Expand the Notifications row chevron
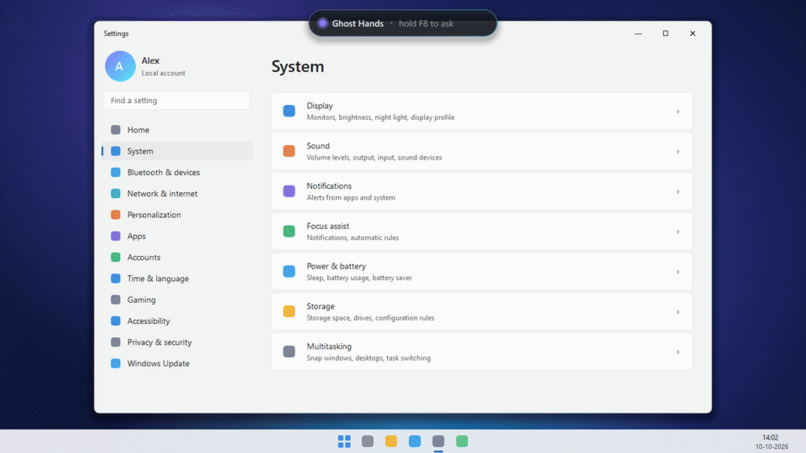806x453 pixels. point(677,192)
